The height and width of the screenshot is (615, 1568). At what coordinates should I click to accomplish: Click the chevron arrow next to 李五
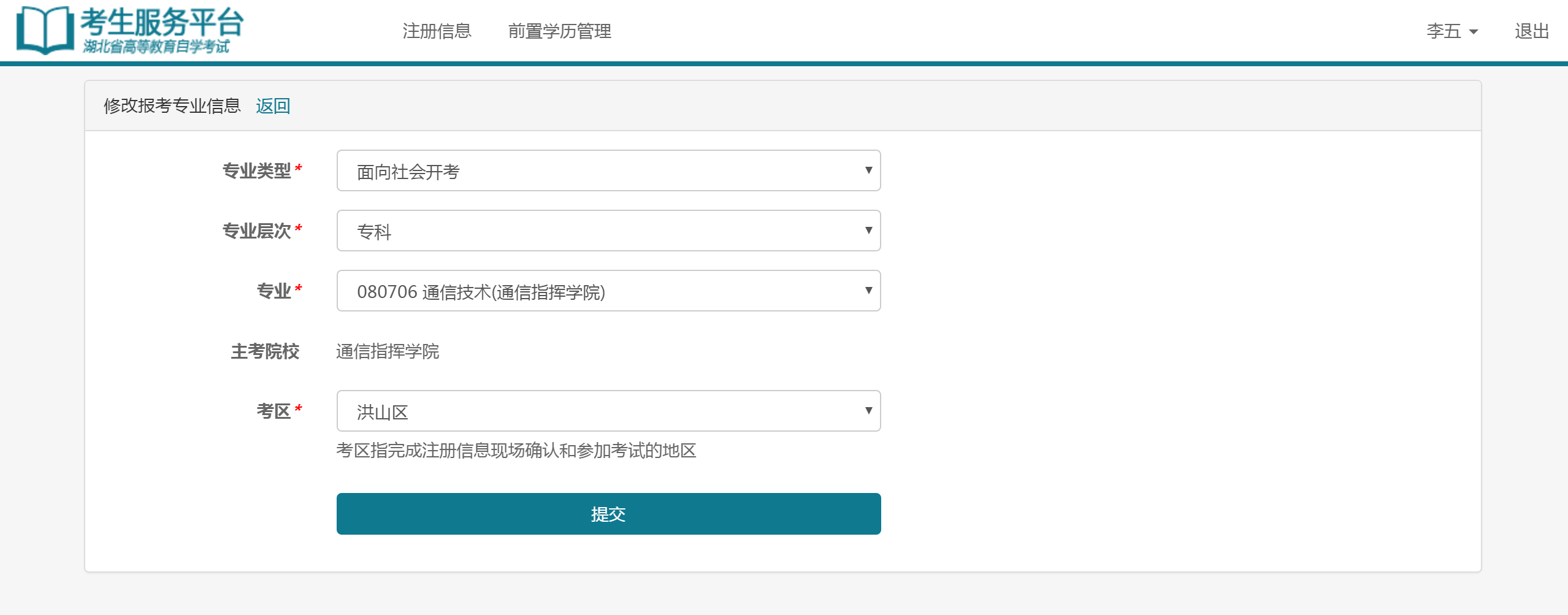tap(1474, 31)
